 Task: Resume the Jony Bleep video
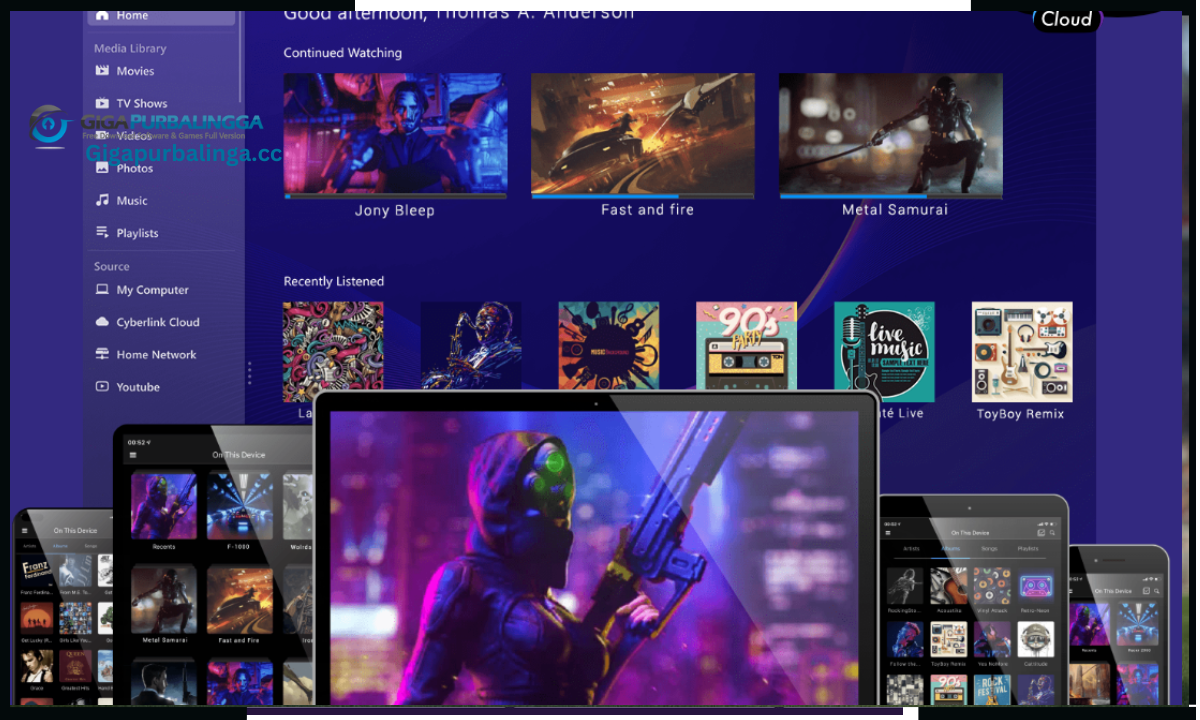(x=395, y=133)
